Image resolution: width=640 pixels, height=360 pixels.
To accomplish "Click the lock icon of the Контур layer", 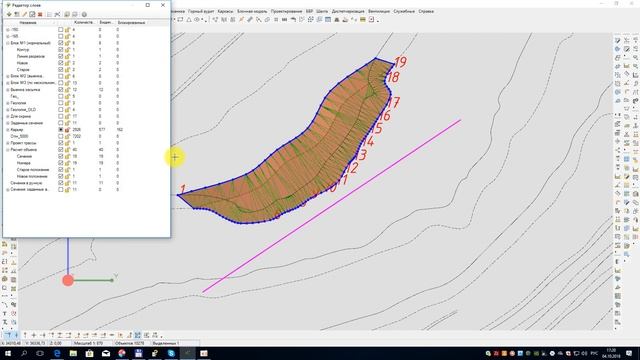I will point(68,50).
